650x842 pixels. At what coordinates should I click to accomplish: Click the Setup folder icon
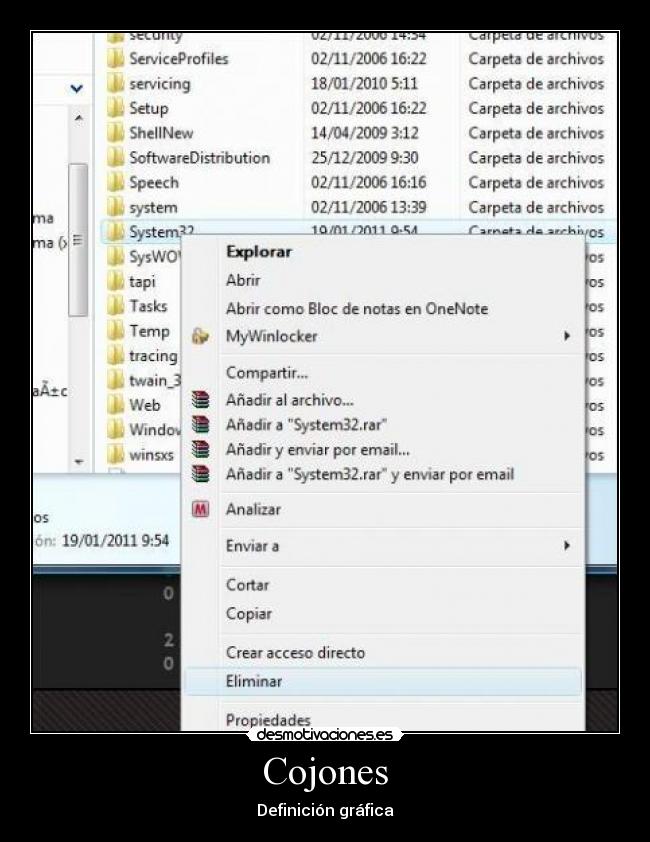point(115,108)
